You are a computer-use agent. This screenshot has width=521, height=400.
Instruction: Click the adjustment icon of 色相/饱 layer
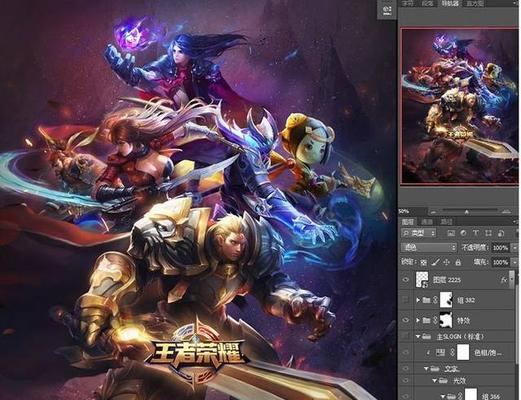pos(441,352)
